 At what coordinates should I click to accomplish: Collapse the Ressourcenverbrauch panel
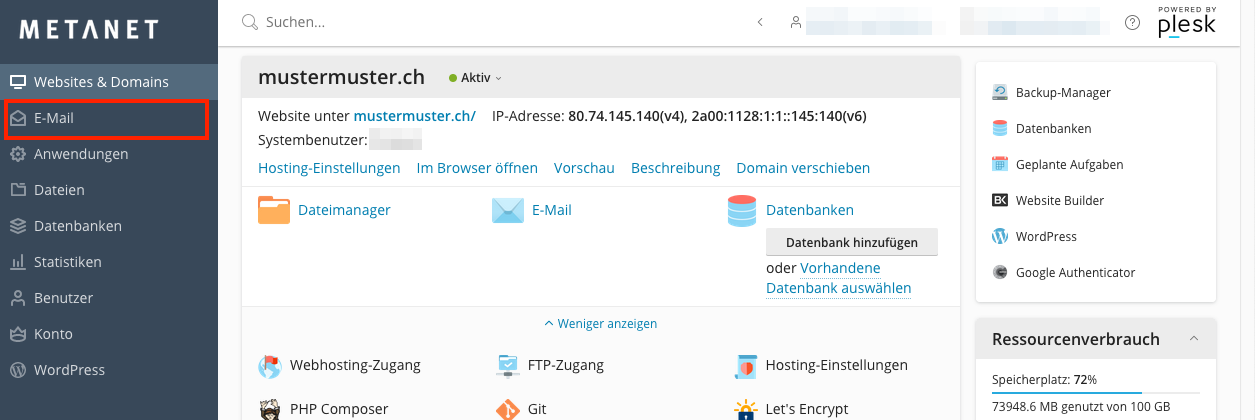pos(1193,339)
